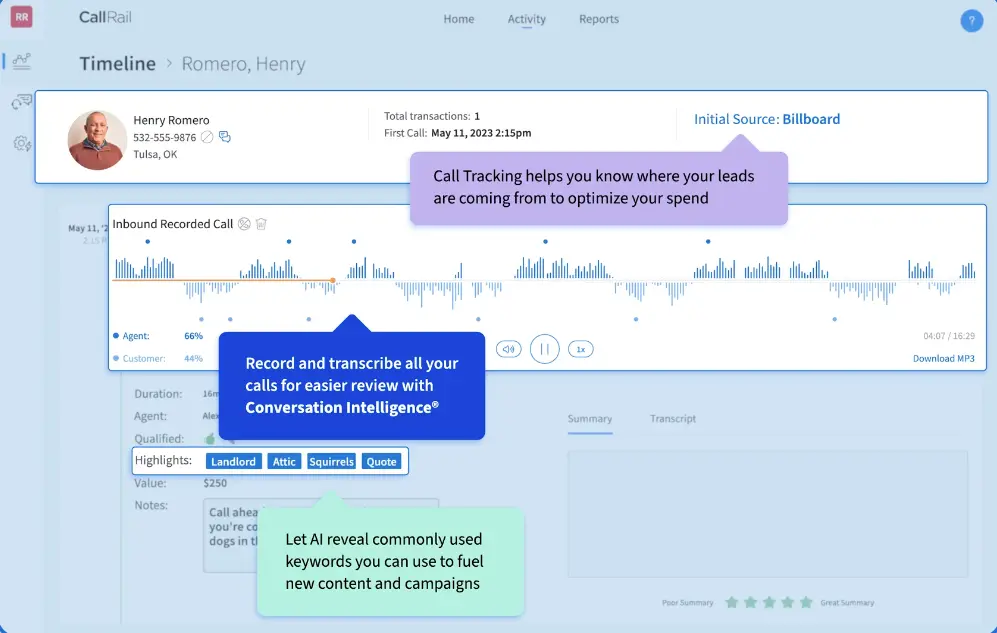Click the phone number 532-555-9876
997x633 pixels.
click(165, 137)
